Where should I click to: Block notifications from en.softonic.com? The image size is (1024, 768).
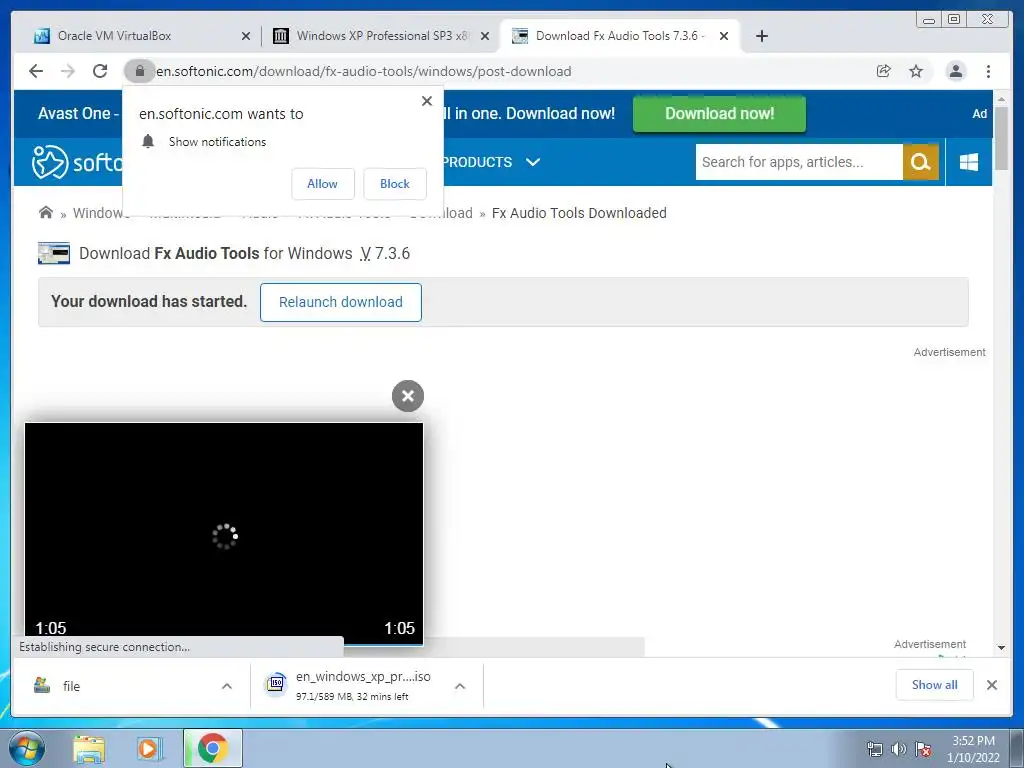pos(394,184)
